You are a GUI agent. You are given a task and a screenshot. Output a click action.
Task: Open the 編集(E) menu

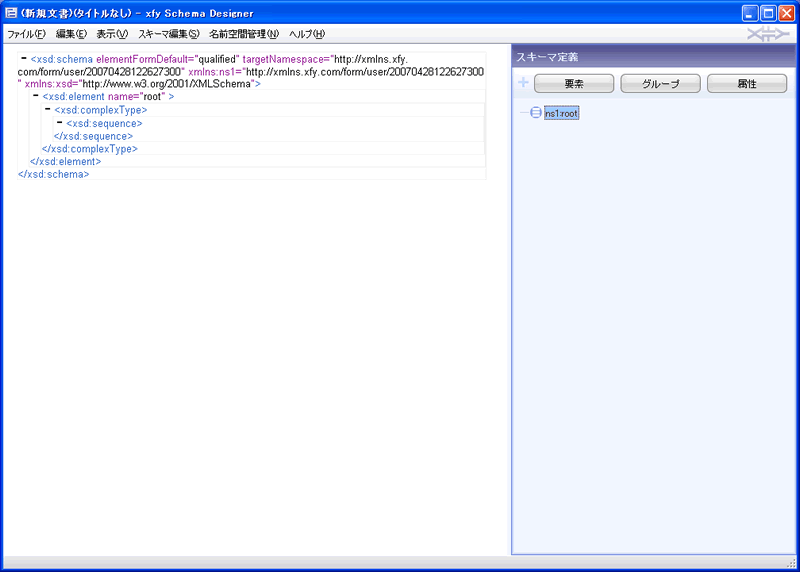click(70, 34)
